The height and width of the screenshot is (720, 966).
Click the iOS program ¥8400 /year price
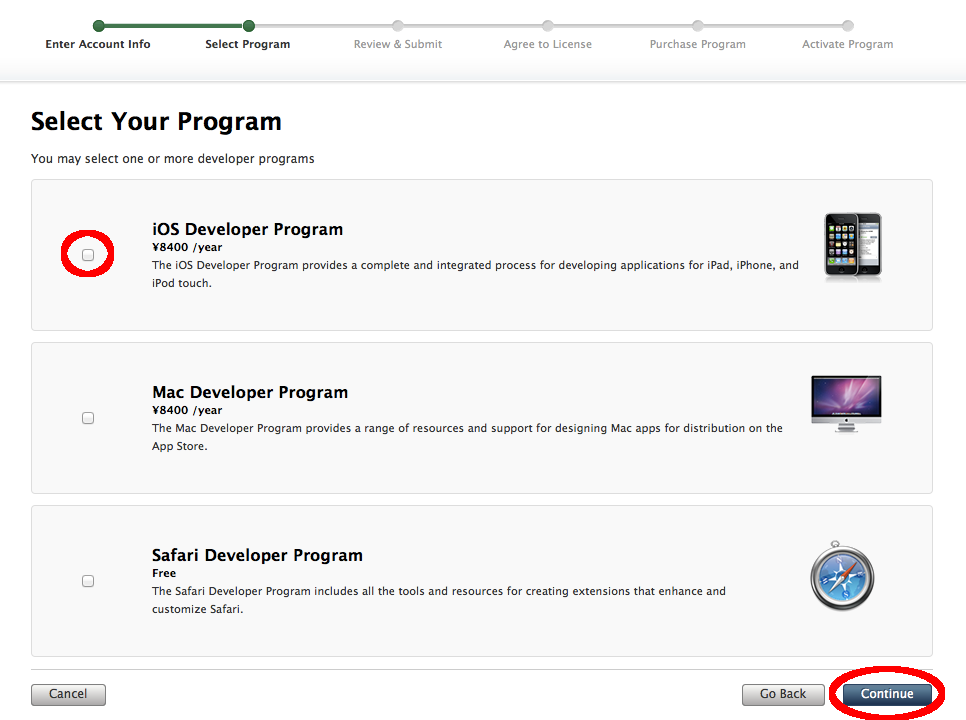187,247
